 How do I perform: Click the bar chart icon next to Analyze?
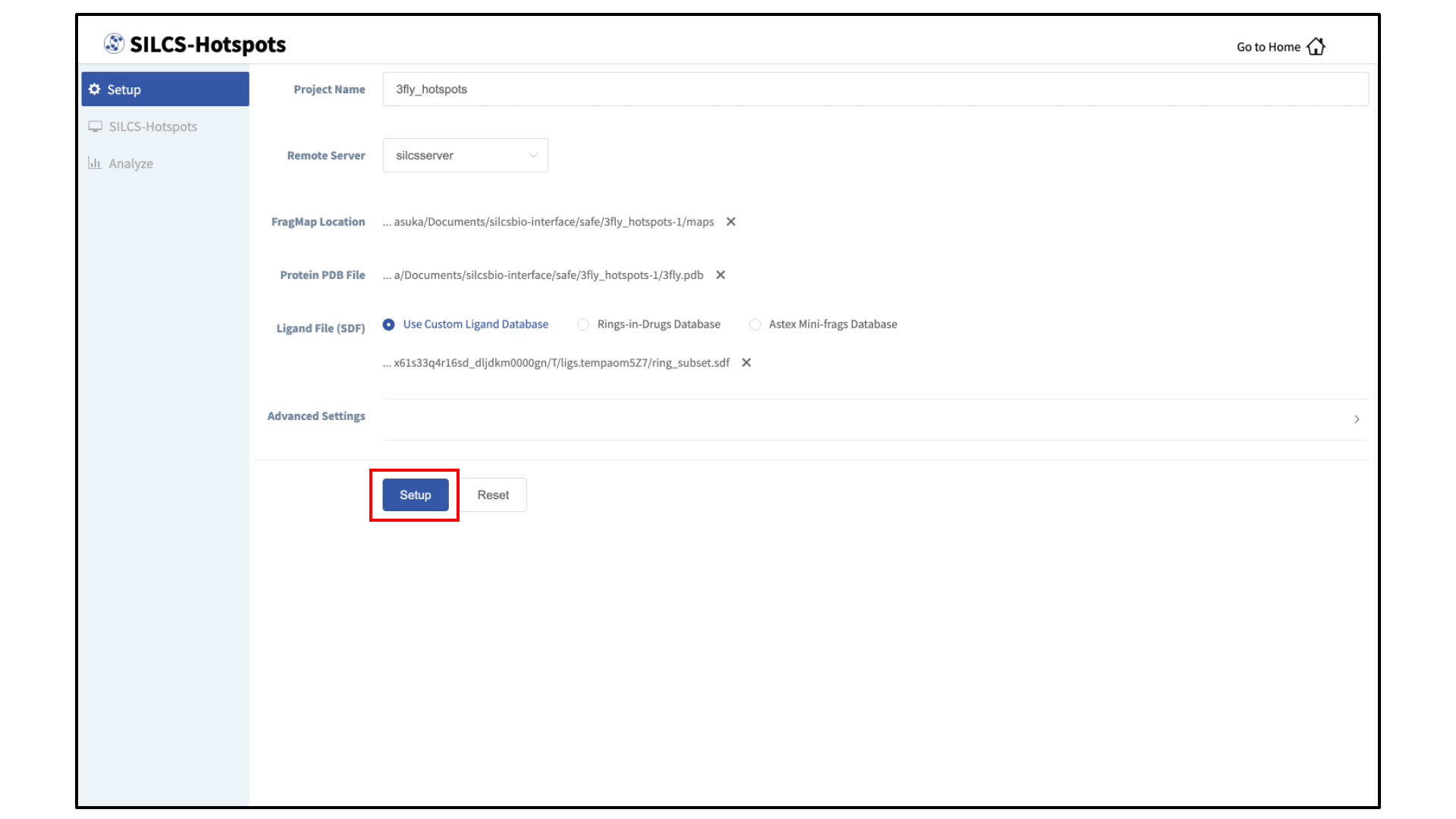click(x=95, y=163)
